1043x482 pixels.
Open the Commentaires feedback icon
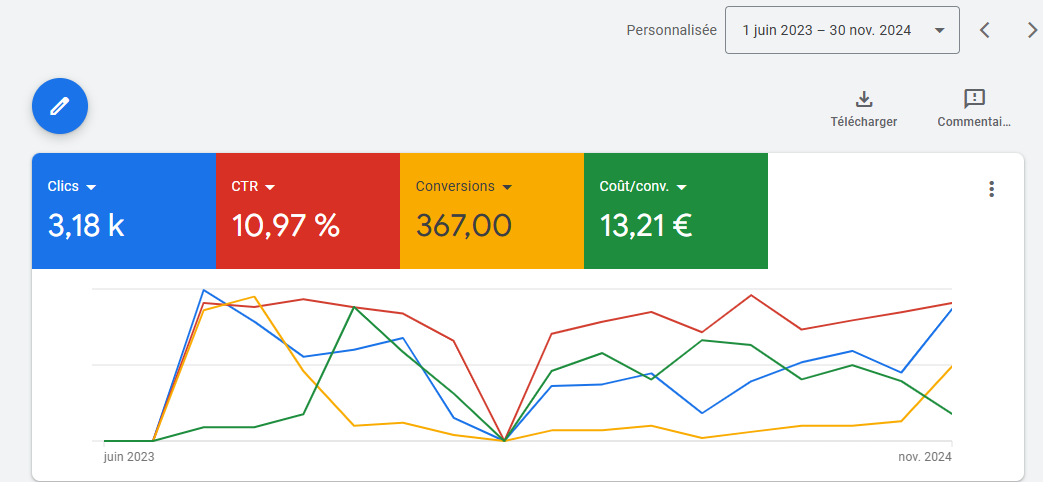974,99
